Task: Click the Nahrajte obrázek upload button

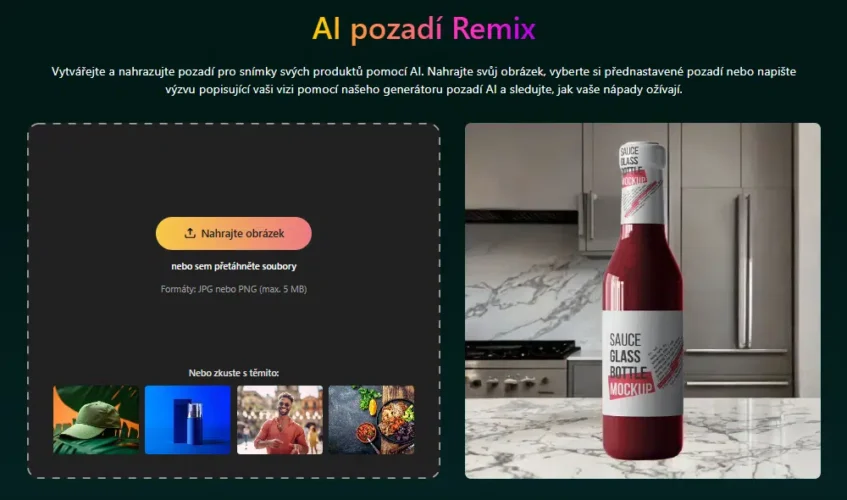Action: point(233,233)
